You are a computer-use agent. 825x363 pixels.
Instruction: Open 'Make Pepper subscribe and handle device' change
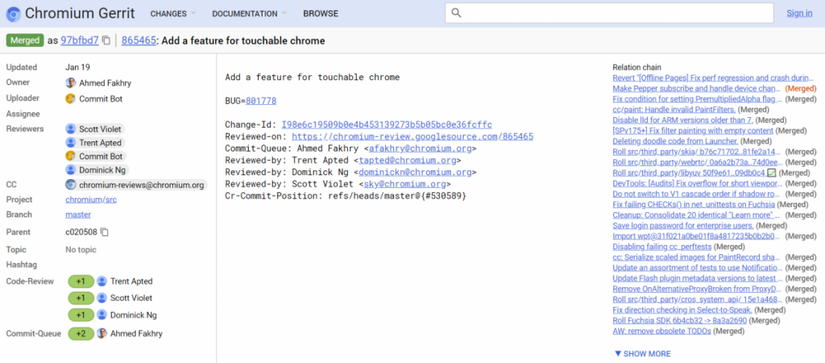pos(697,88)
